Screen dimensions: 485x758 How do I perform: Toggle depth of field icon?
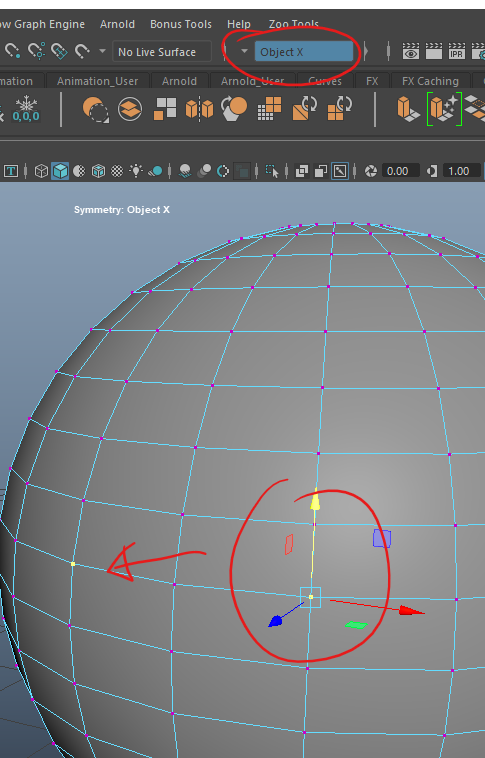coord(242,171)
